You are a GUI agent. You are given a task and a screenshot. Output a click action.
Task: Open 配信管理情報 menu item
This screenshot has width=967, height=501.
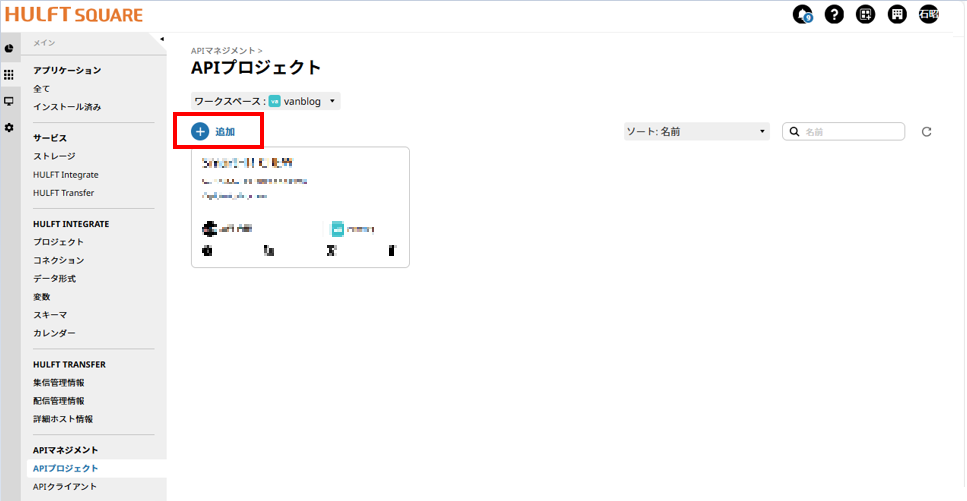(x=59, y=400)
